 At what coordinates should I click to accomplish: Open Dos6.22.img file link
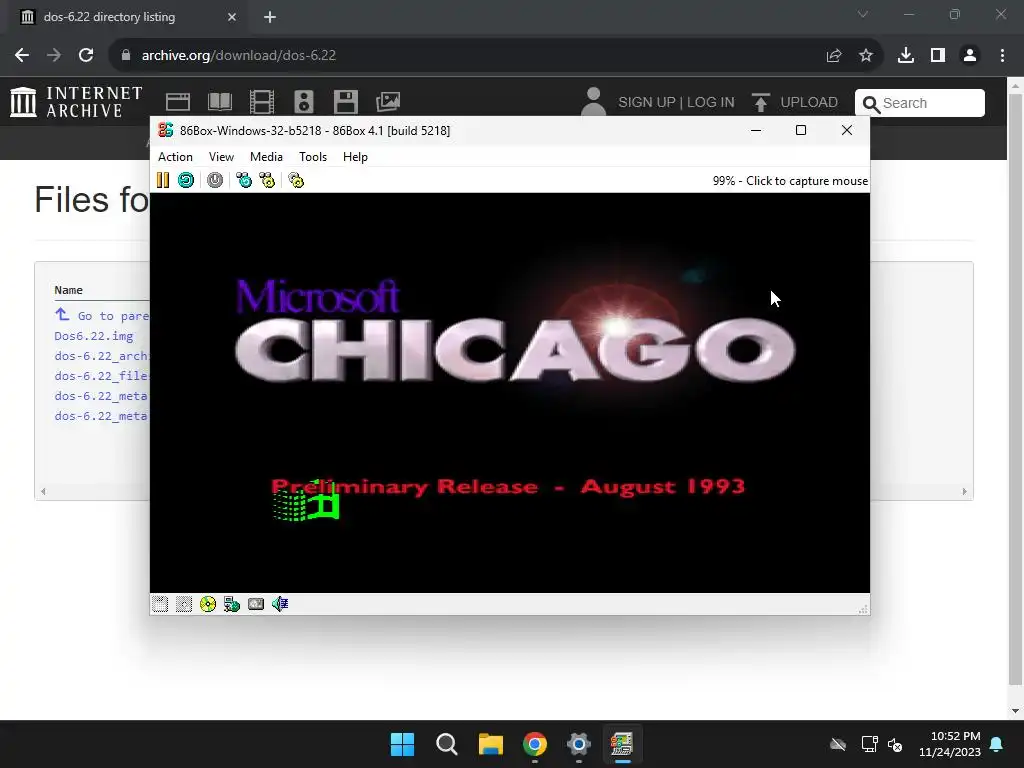[93, 336]
